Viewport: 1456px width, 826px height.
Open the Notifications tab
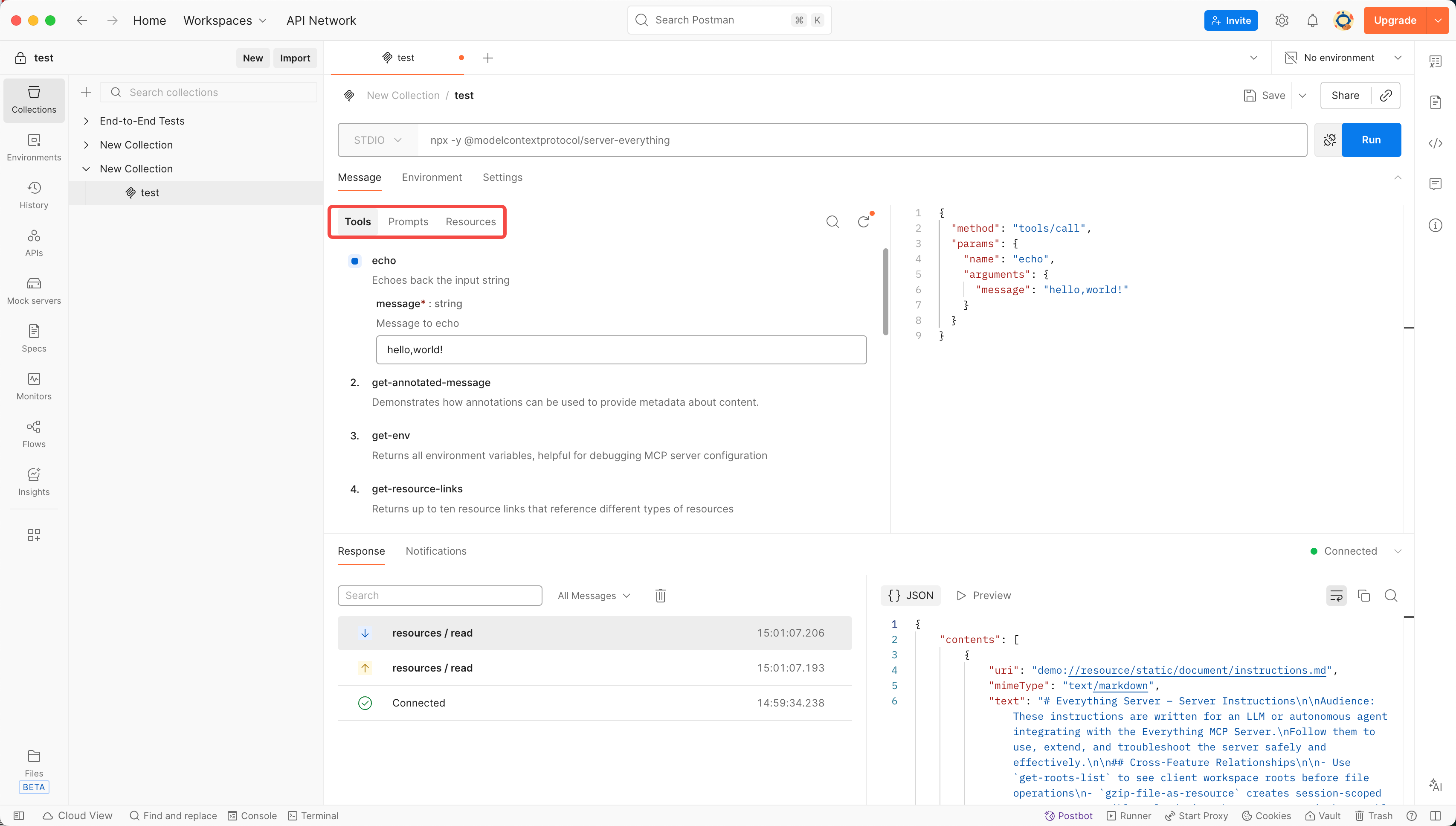click(435, 551)
